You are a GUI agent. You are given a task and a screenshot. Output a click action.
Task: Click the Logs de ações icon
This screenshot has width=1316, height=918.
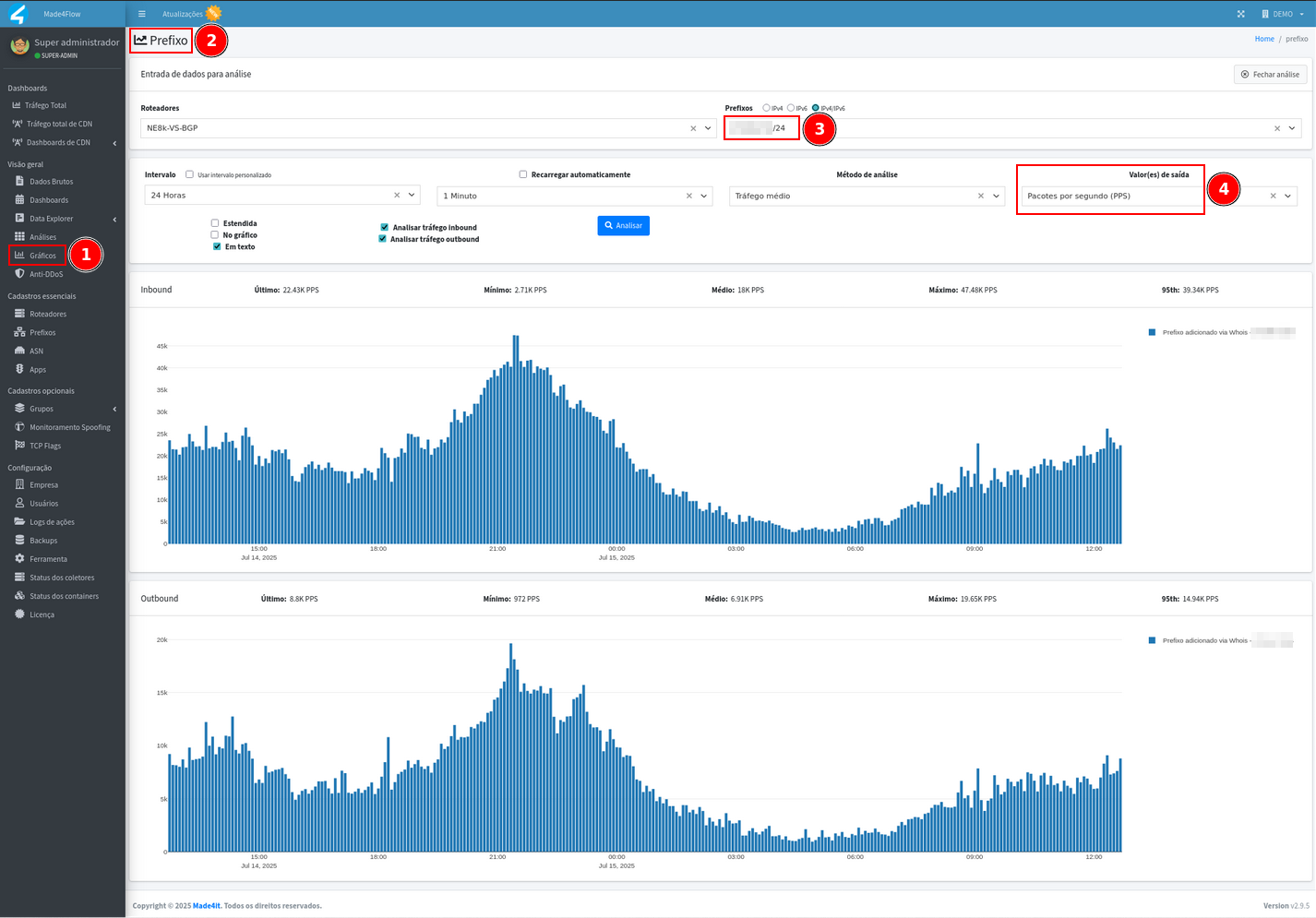19,521
